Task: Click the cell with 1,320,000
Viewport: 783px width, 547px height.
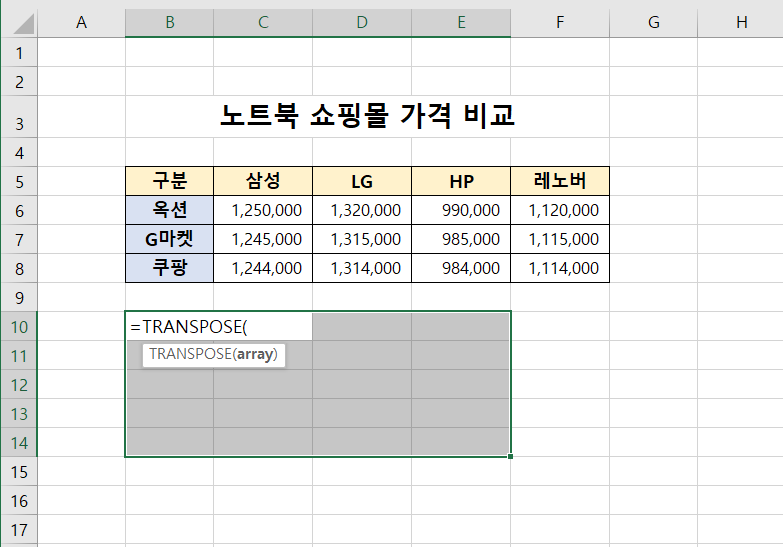Action: coord(362,210)
